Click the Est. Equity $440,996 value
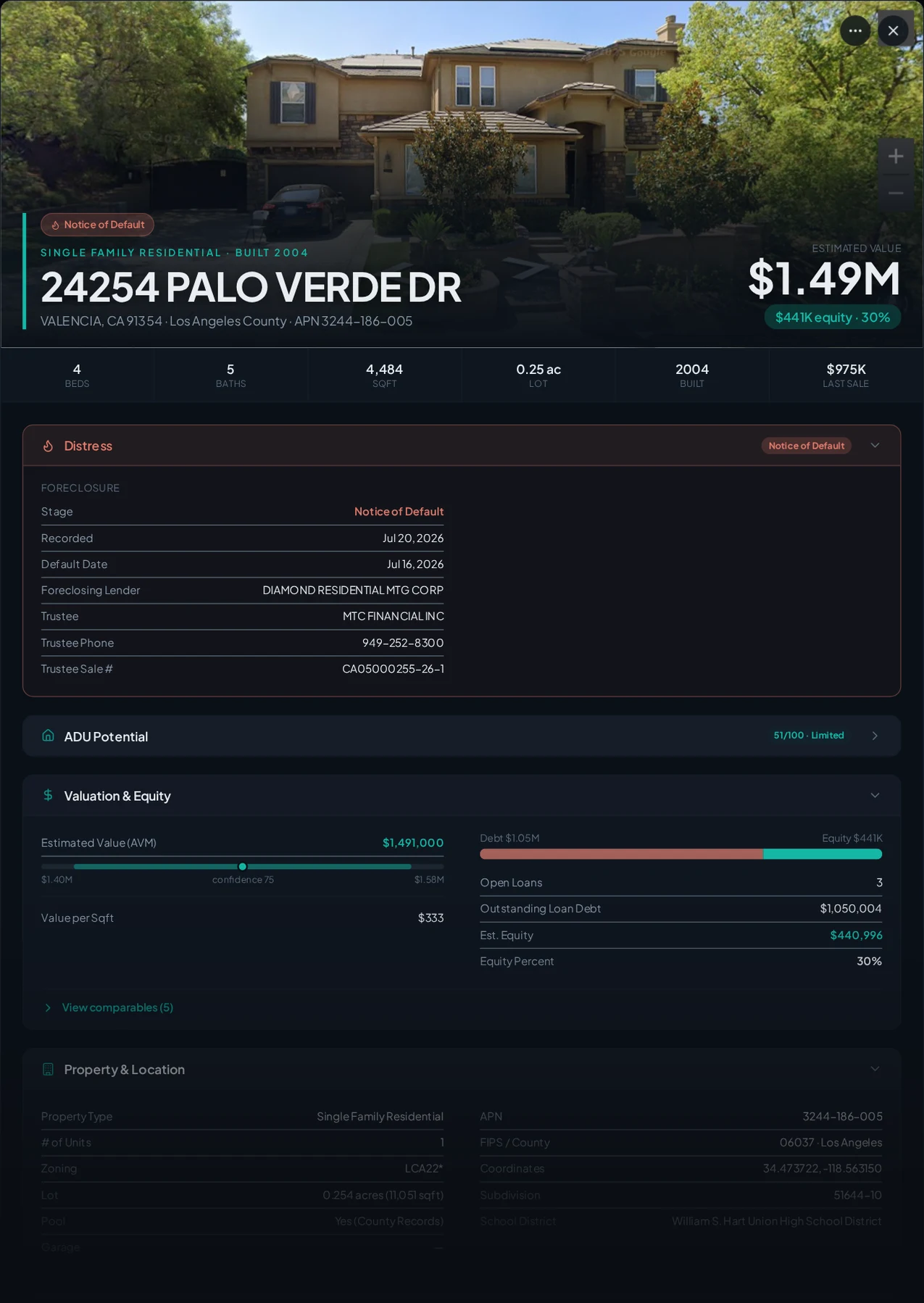Viewport: 924px width, 1303px height. [x=856, y=936]
